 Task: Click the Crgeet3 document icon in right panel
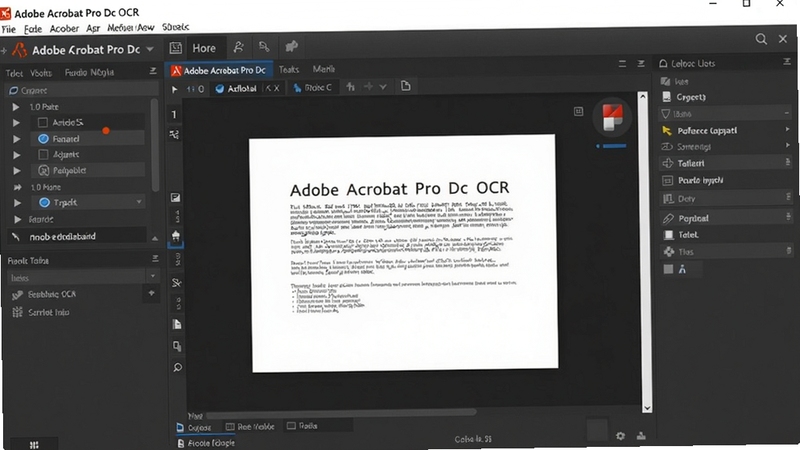click(x=666, y=97)
